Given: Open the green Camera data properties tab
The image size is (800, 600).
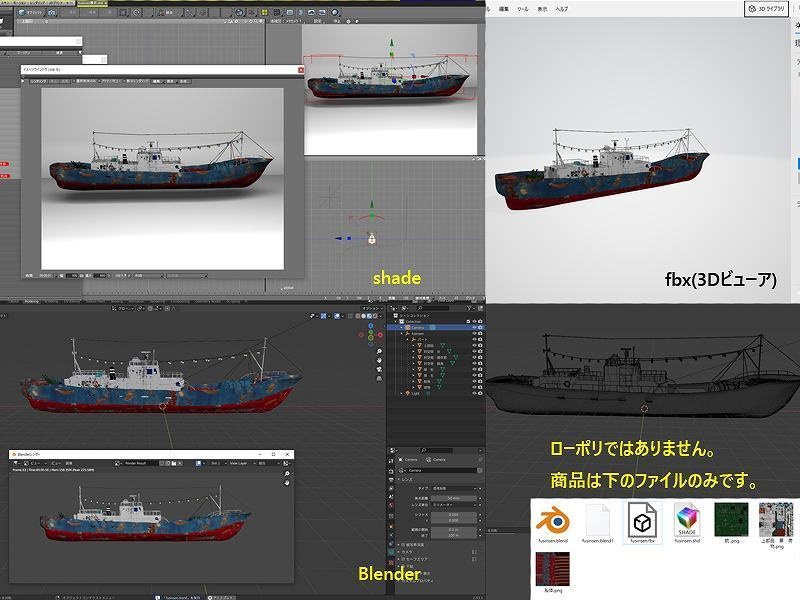Looking at the screenshot, I should [391, 552].
